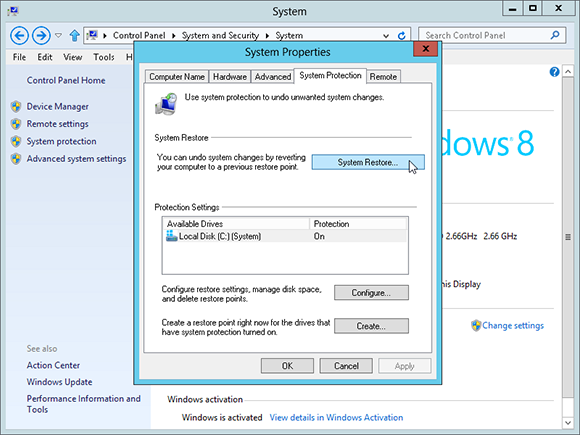Click Cancel in System Properties
580x435 pixels.
click(346, 366)
